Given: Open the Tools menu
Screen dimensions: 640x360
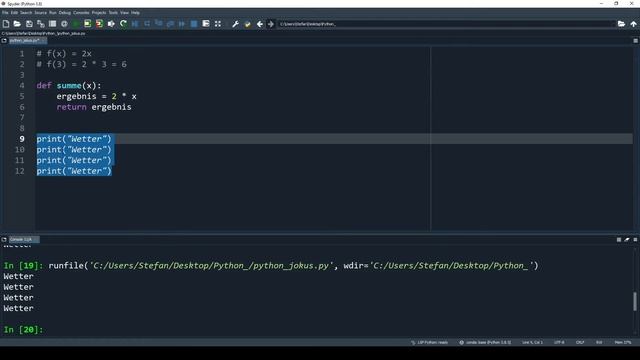Looking at the screenshot, I should pyautogui.click(x=113, y=13).
